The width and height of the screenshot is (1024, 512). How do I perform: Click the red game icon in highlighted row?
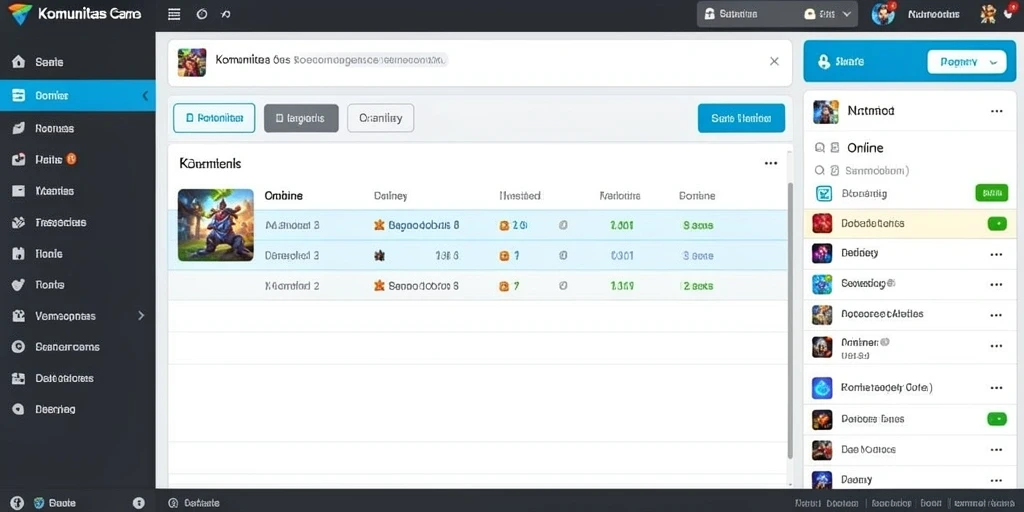(822, 223)
